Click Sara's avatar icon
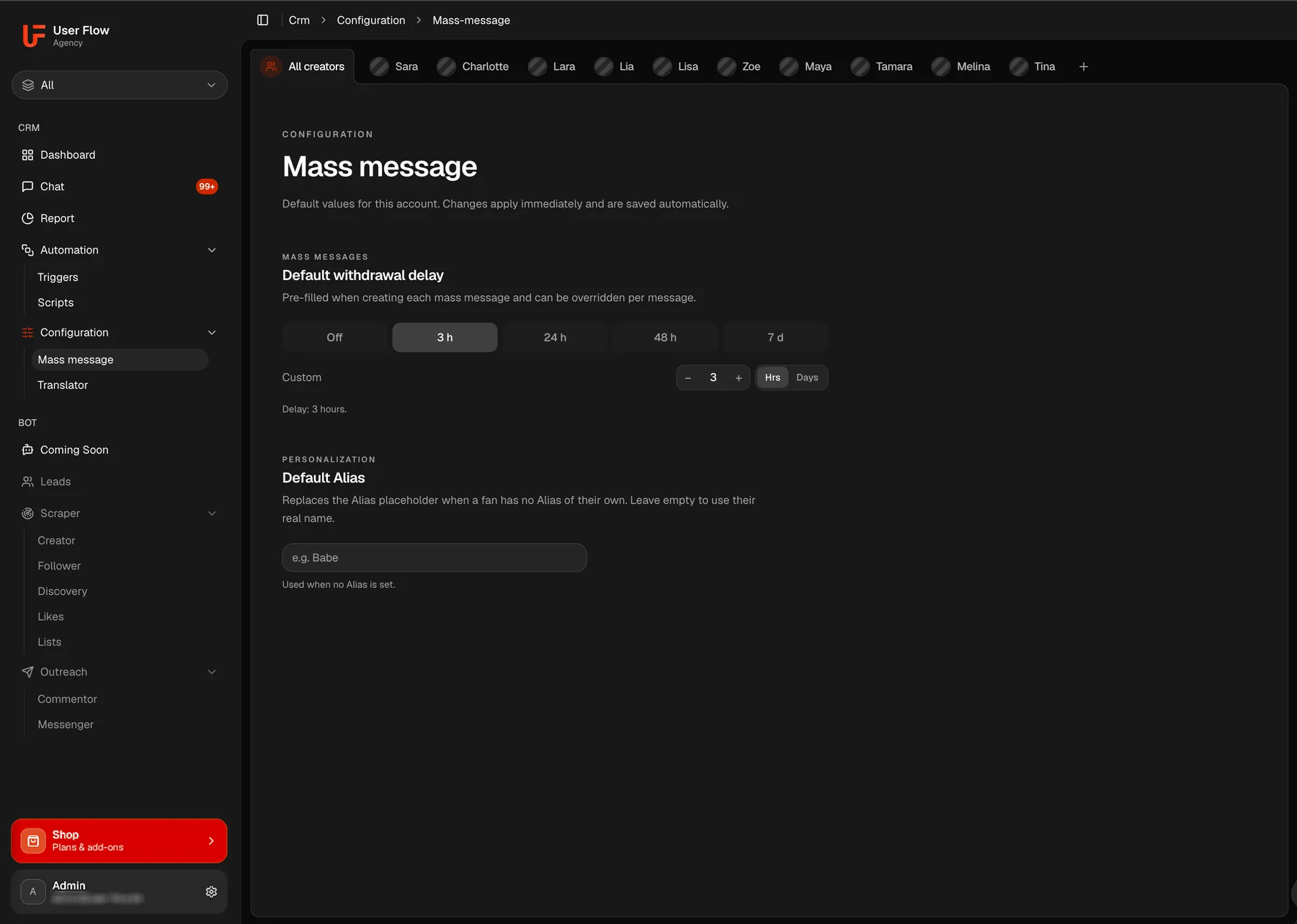The image size is (1297, 924). coord(379,66)
